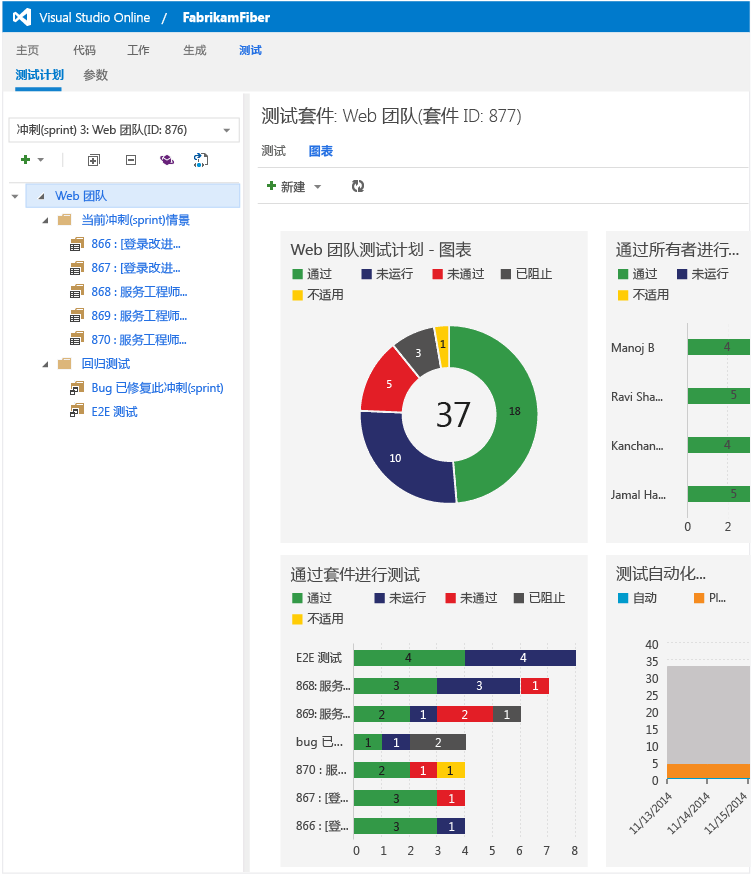This screenshot has height=875, width=752.
Task: Click the red donut segment labeled 5
Action: (x=389, y=384)
